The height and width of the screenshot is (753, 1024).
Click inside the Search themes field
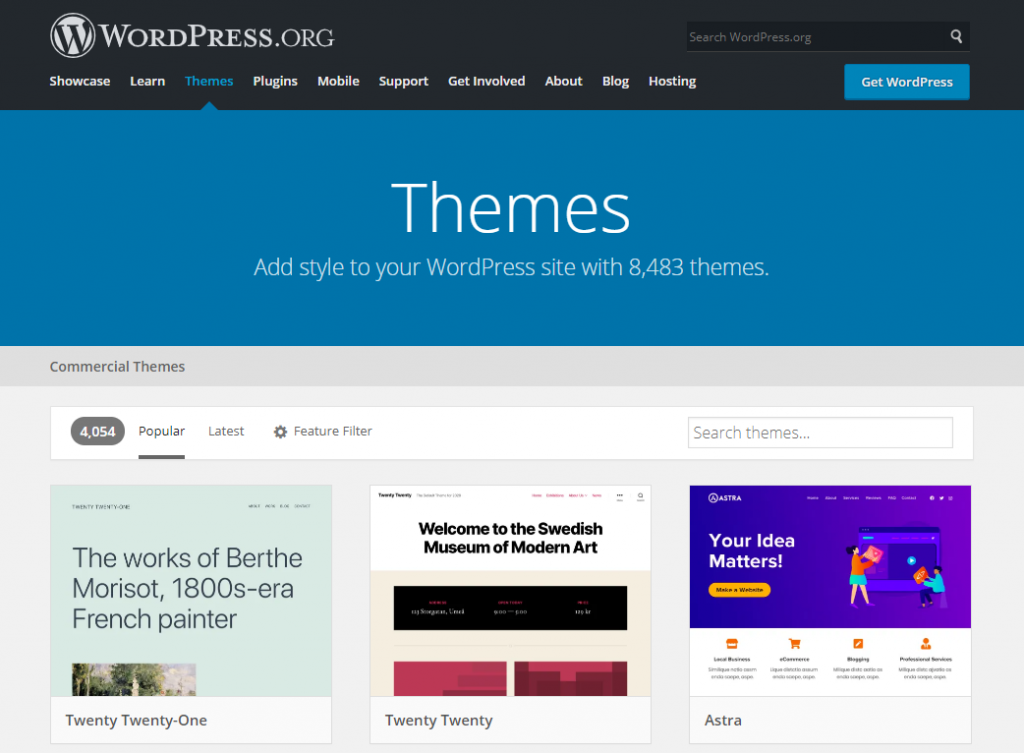819,432
